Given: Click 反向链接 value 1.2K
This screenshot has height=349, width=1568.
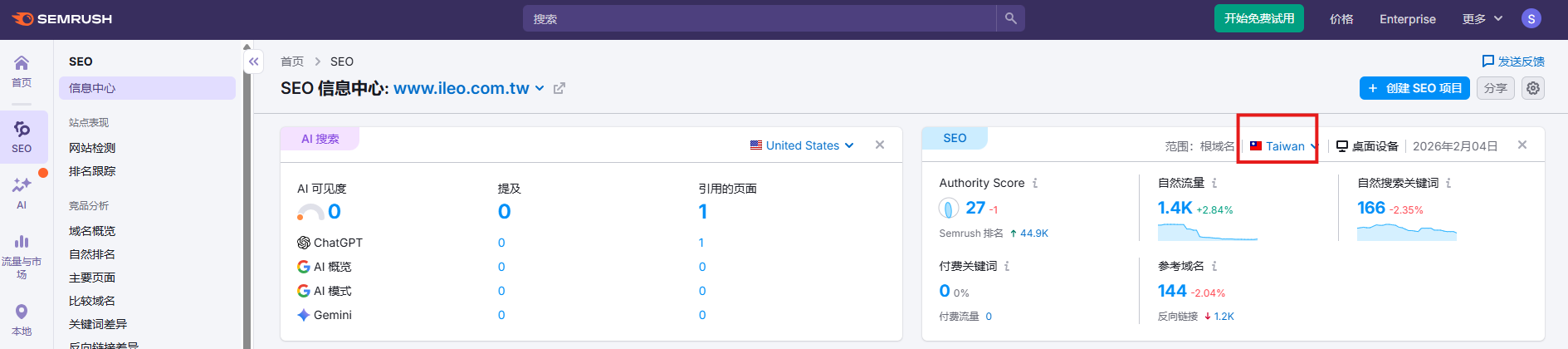Looking at the screenshot, I should [x=1224, y=317].
